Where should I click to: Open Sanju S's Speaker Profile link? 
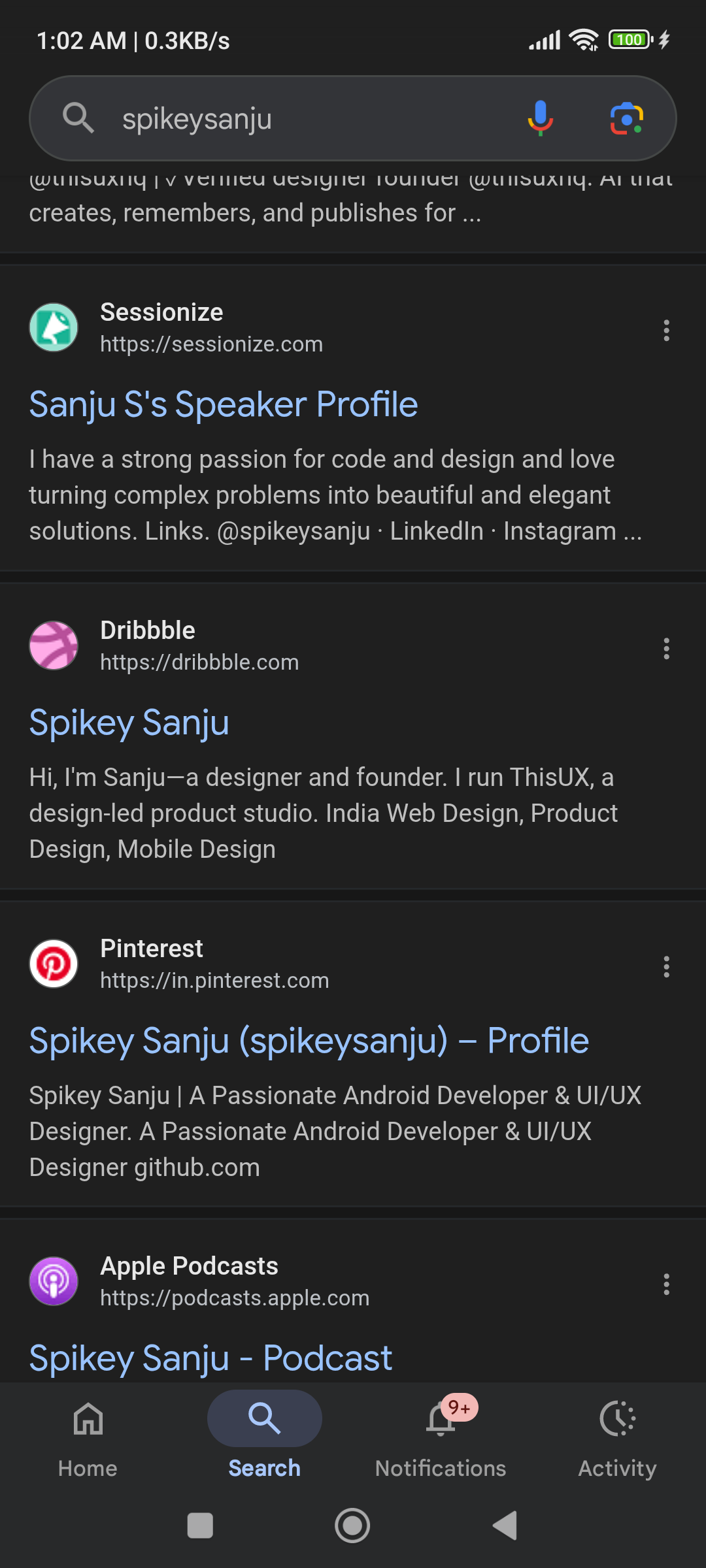click(x=224, y=404)
